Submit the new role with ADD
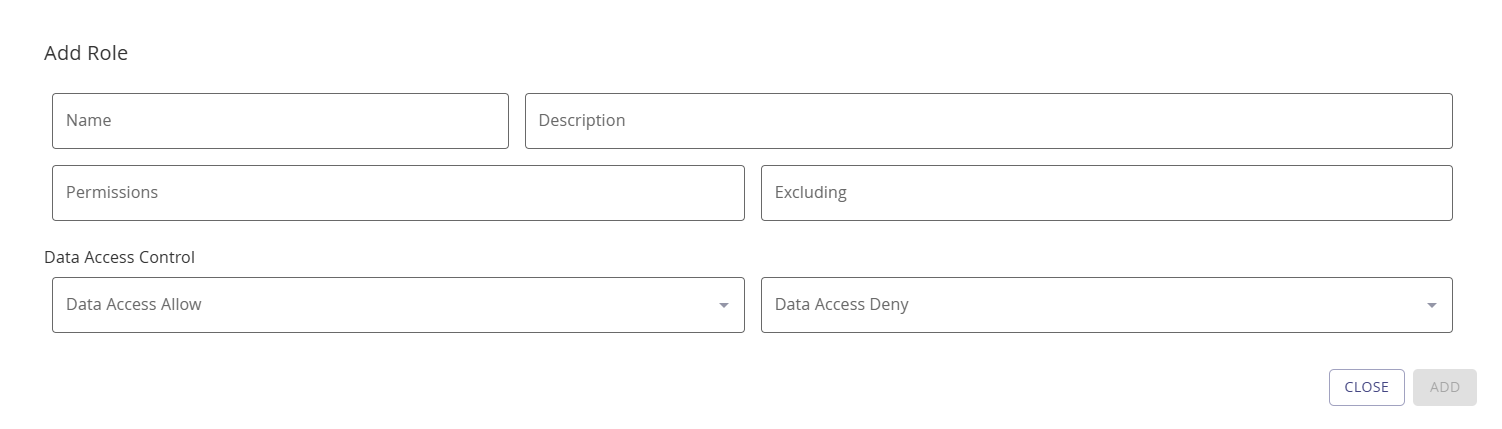This screenshot has width=1502, height=429. coord(1444,388)
